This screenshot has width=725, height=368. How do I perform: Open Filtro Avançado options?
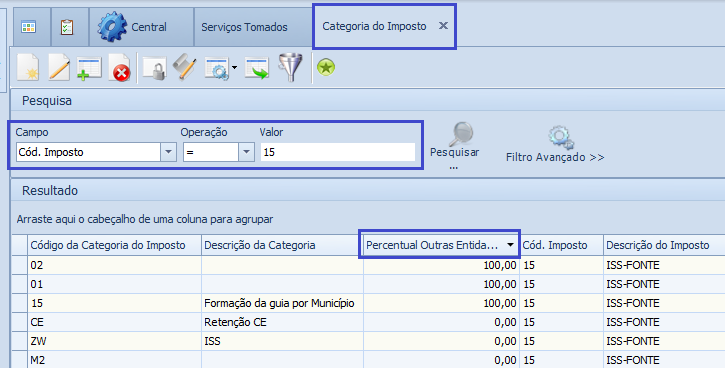(x=555, y=144)
